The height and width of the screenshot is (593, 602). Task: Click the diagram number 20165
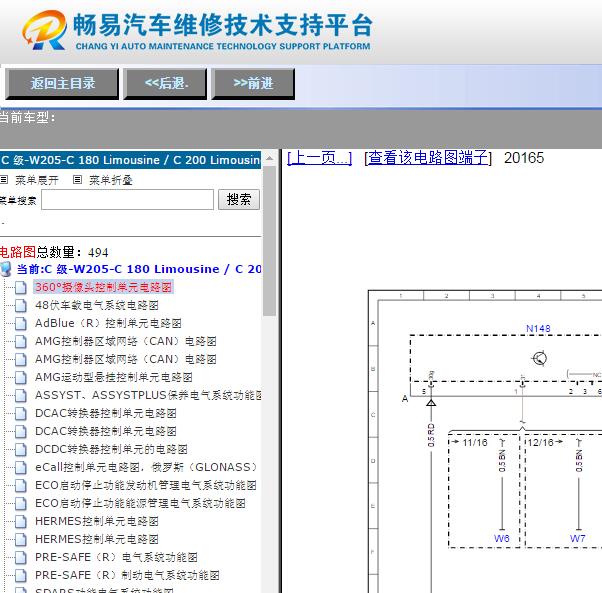524,158
